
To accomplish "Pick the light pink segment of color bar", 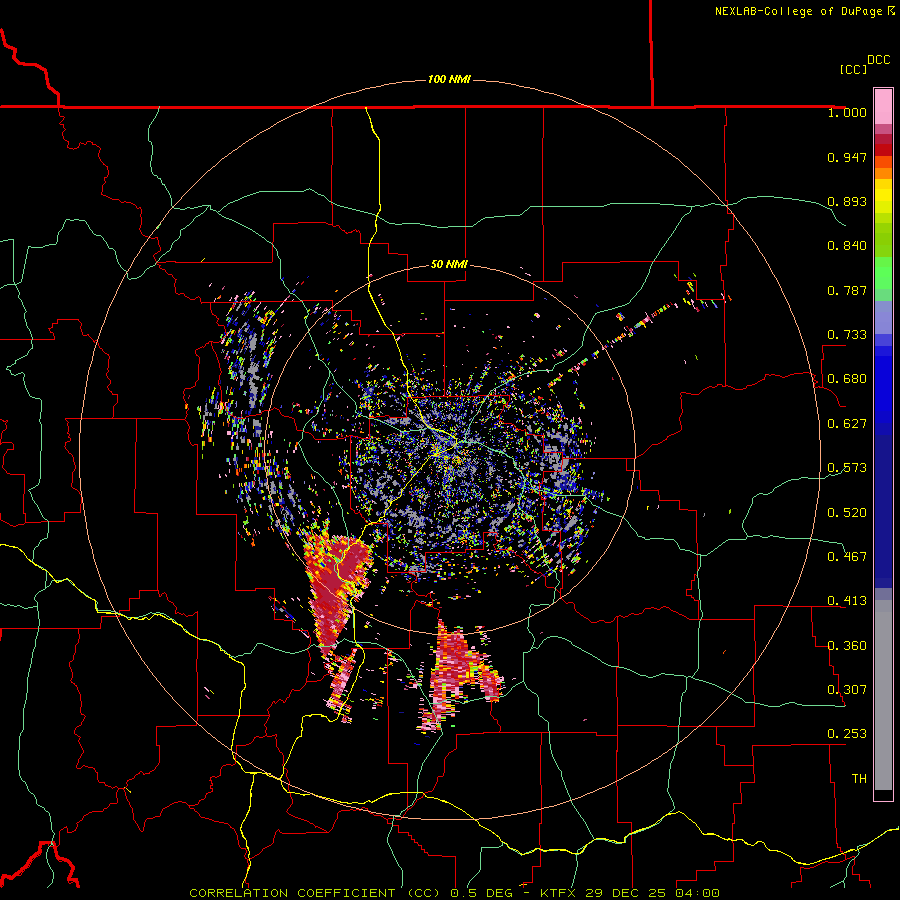I will coord(883,107).
